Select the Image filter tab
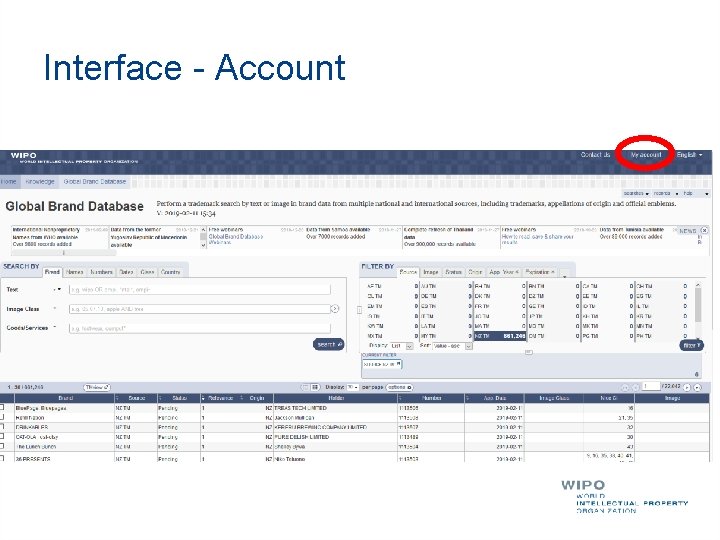This screenshot has height=540, width=720. [431, 272]
